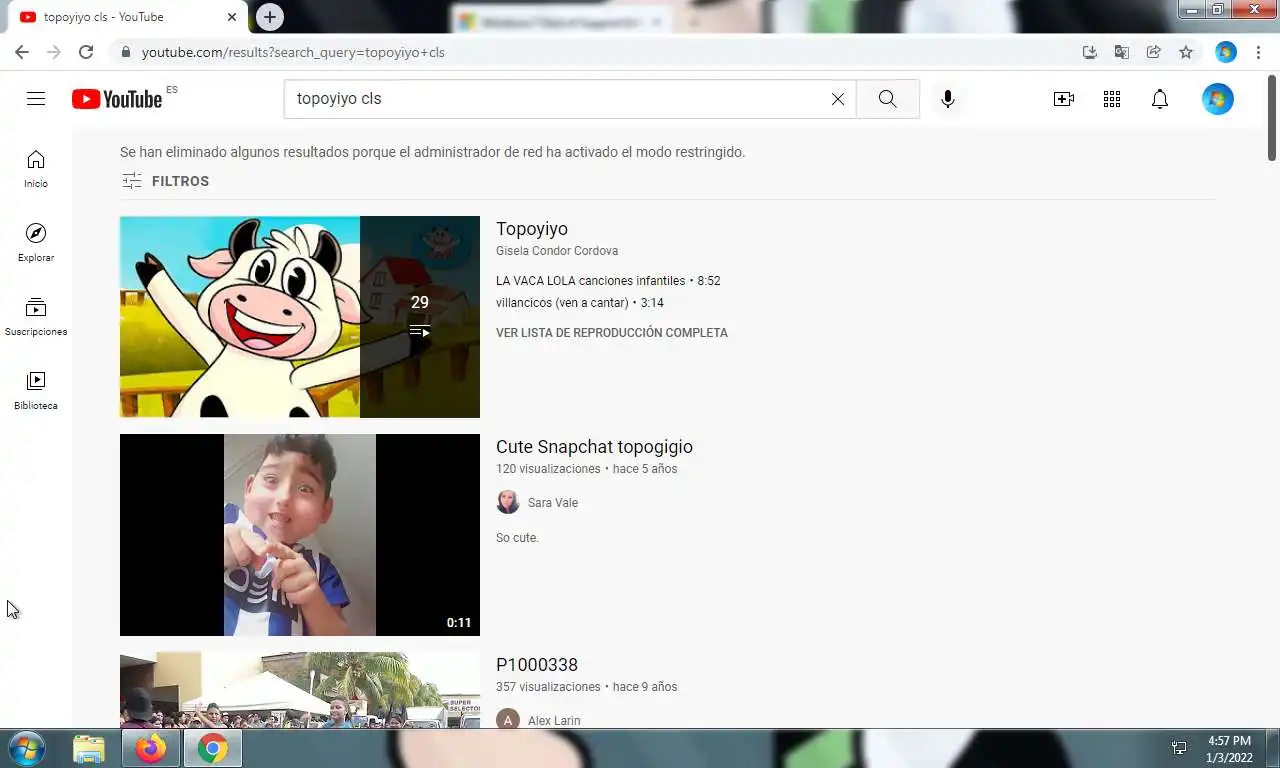
Task: Open the Chrome three-dot menu
Action: [x=1258, y=52]
